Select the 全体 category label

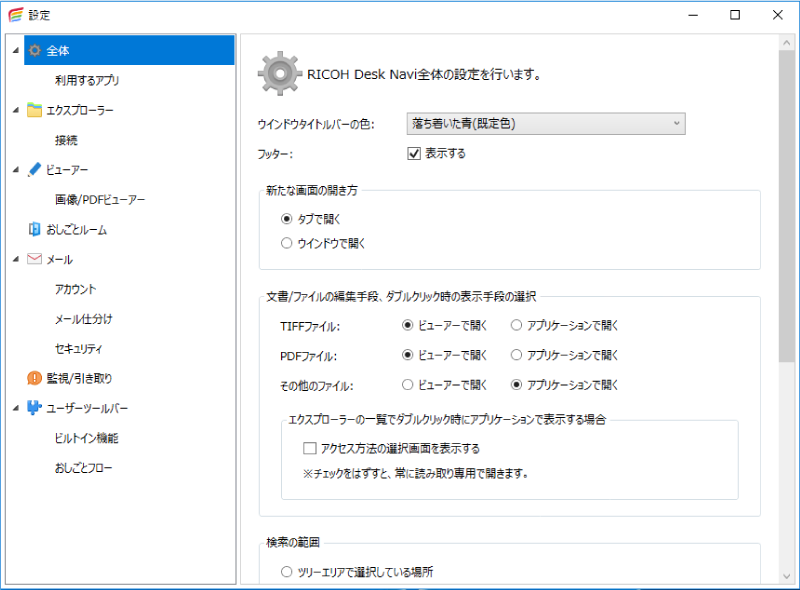click(x=58, y=50)
